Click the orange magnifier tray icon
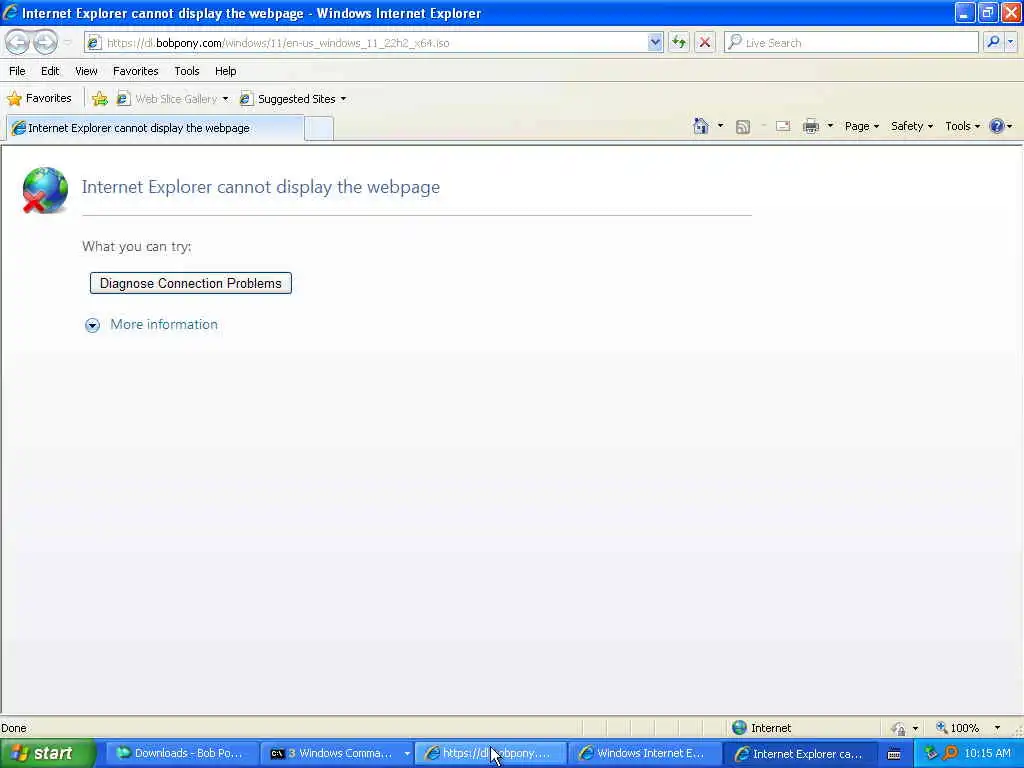Image resolution: width=1024 pixels, height=768 pixels. [951, 753]
